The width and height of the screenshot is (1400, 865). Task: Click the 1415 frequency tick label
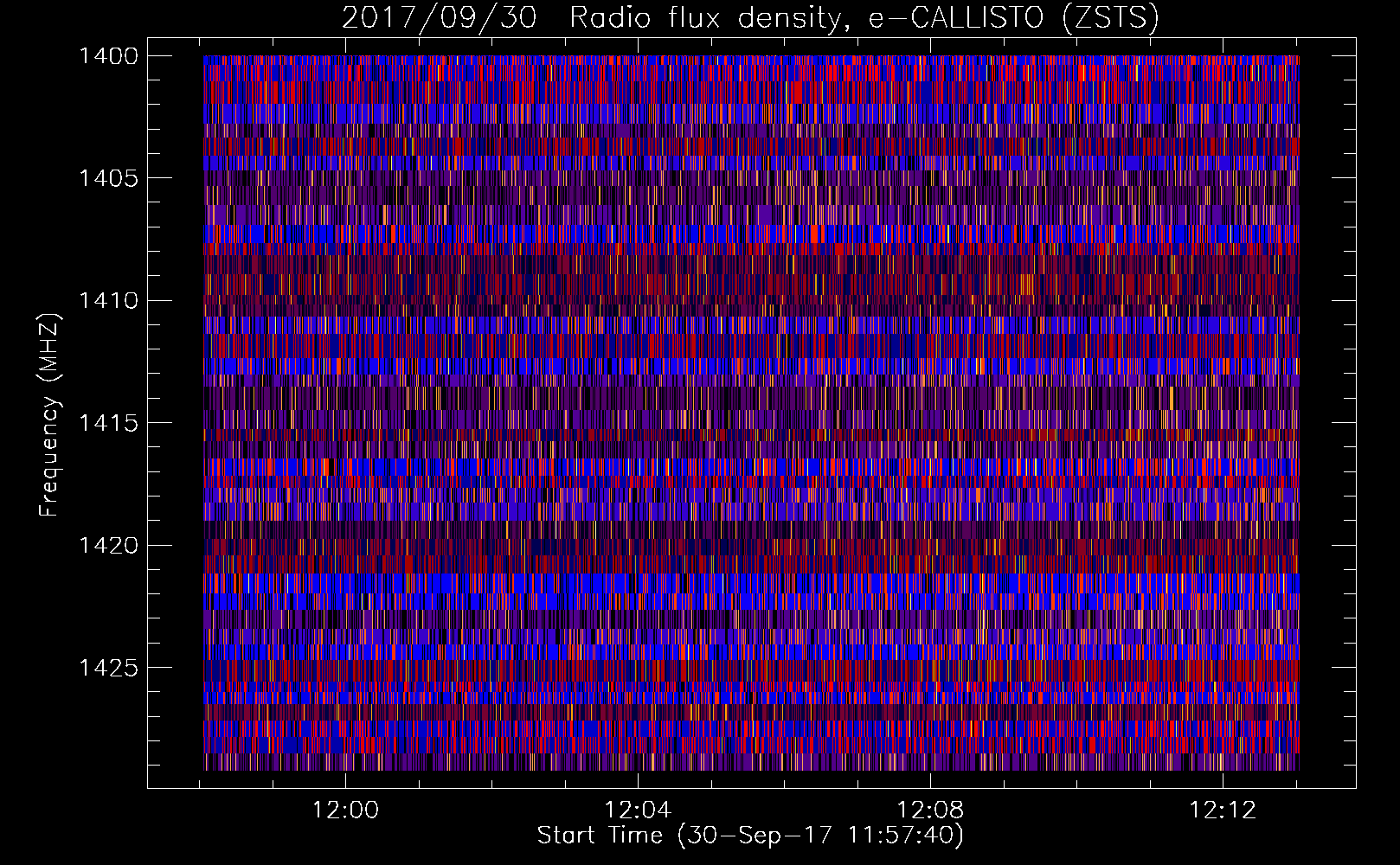point(108,423)
